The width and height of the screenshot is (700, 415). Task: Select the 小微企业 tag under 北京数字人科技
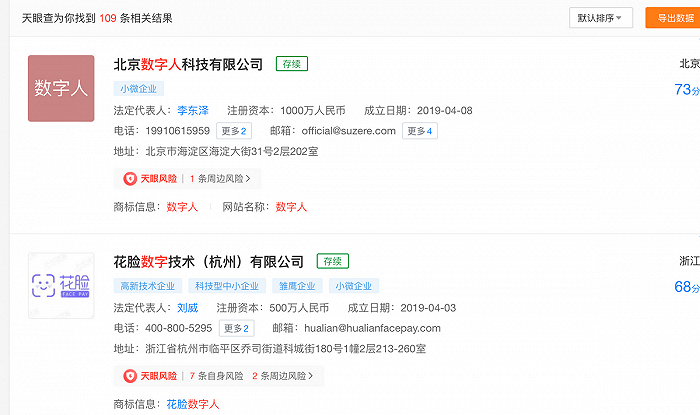[x=138, y=89]
